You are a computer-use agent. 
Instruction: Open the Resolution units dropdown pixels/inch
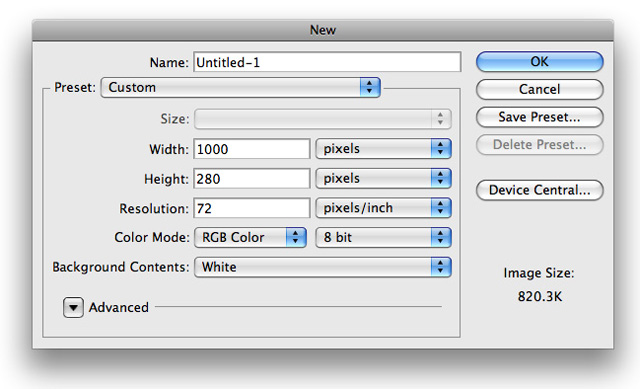tap(383, 208)
